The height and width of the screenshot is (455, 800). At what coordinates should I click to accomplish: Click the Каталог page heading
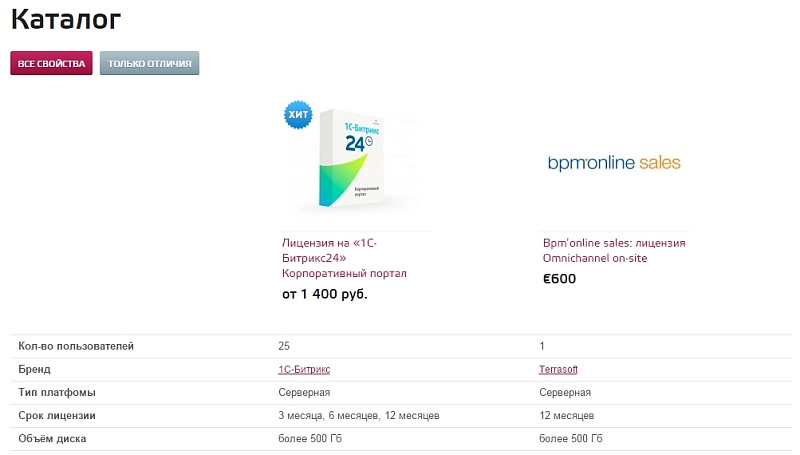click(x=67, y=17)
